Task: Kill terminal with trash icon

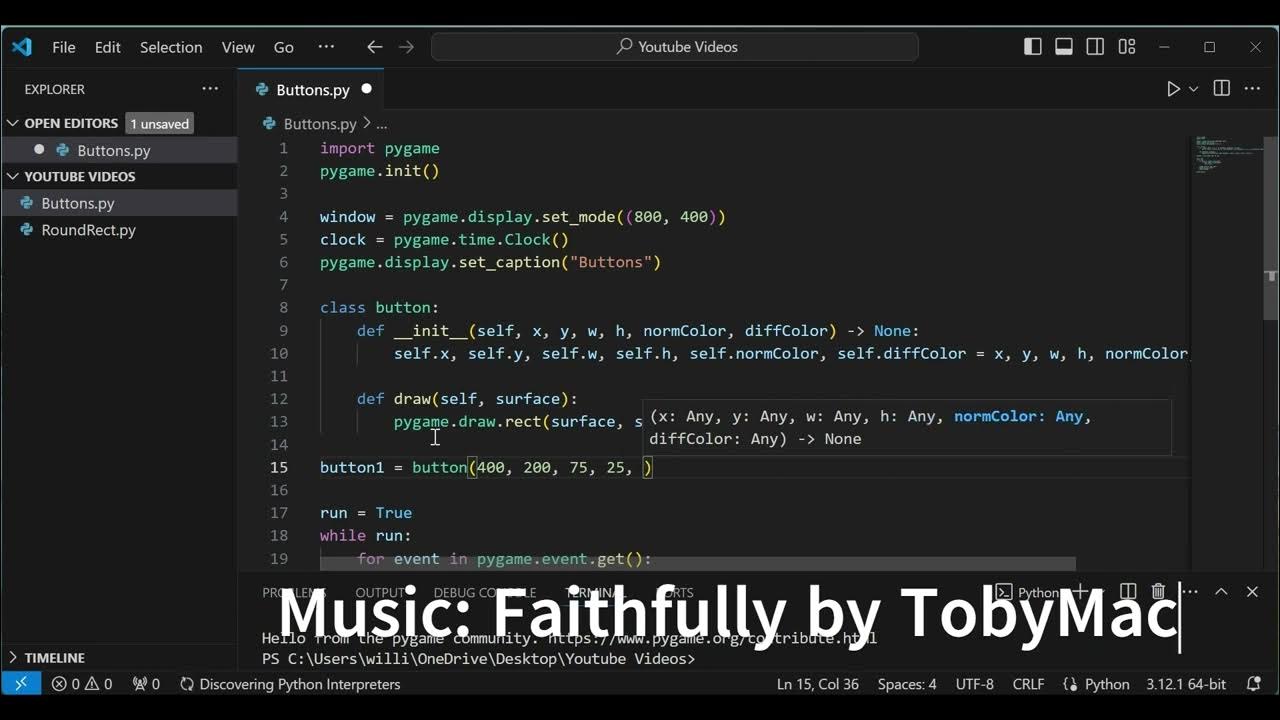Action: click(1158, 592)
